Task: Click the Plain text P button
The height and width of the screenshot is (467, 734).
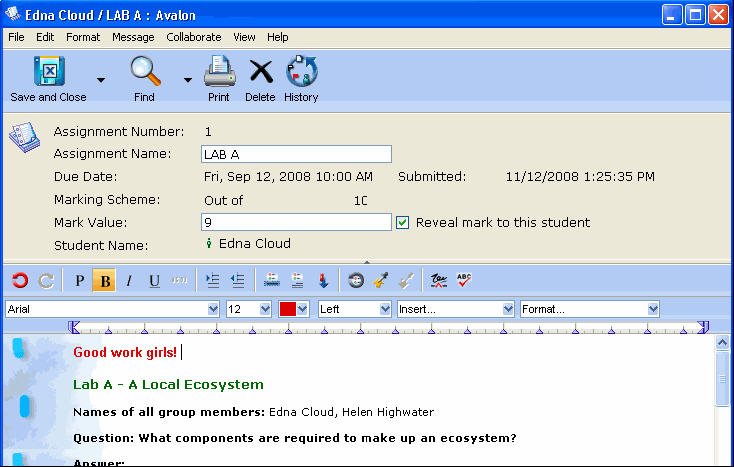Action: 80,281
